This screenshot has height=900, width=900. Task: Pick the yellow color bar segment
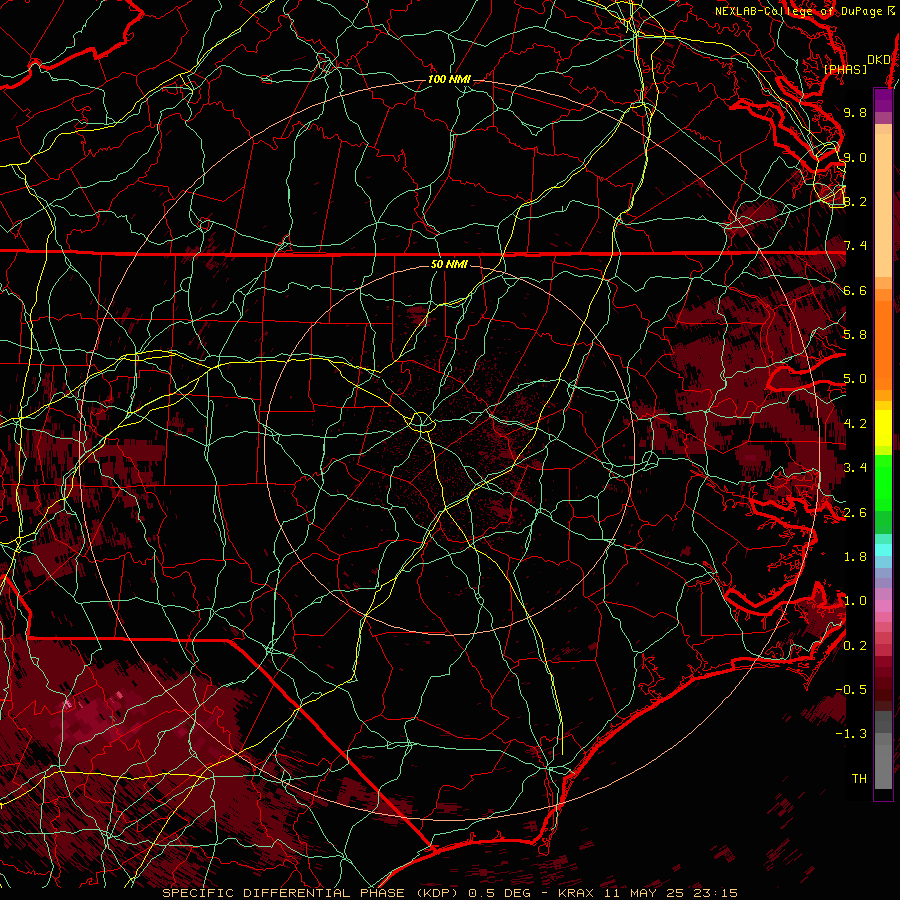[883, 428]
